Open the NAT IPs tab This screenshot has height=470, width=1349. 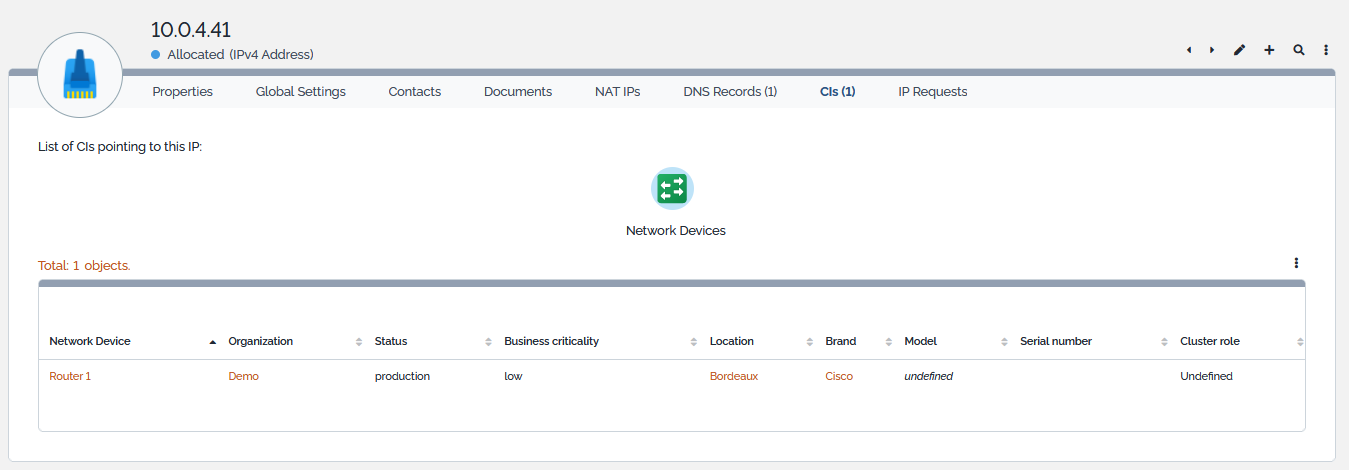pyautogui.click(x=617, y=91)
